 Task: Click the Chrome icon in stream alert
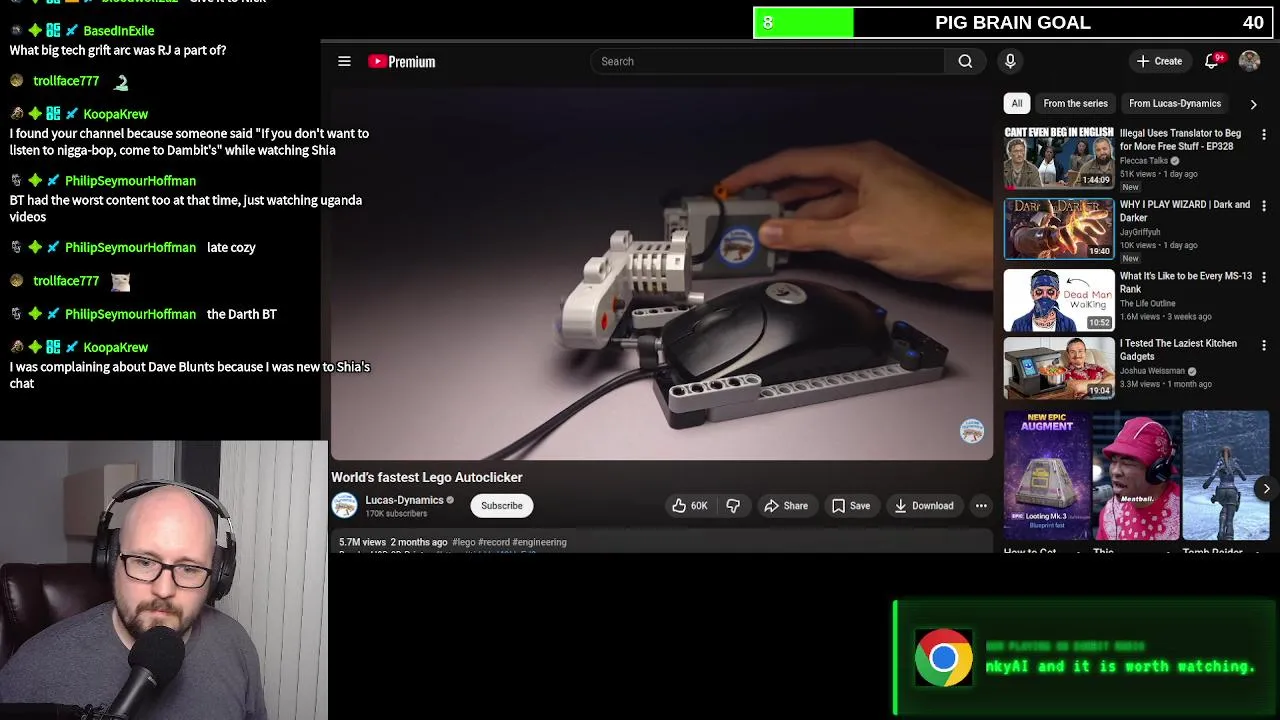click(943, 657)
